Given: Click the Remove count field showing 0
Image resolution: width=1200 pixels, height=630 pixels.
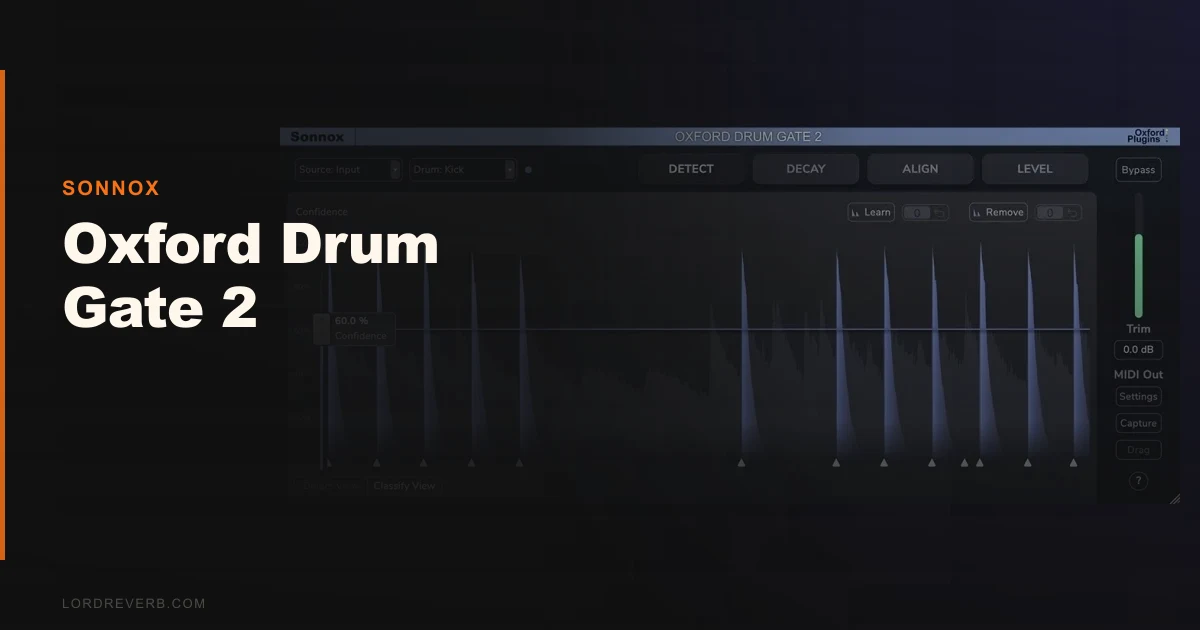Looking at the screenshot, I should tap(1050, 213).
